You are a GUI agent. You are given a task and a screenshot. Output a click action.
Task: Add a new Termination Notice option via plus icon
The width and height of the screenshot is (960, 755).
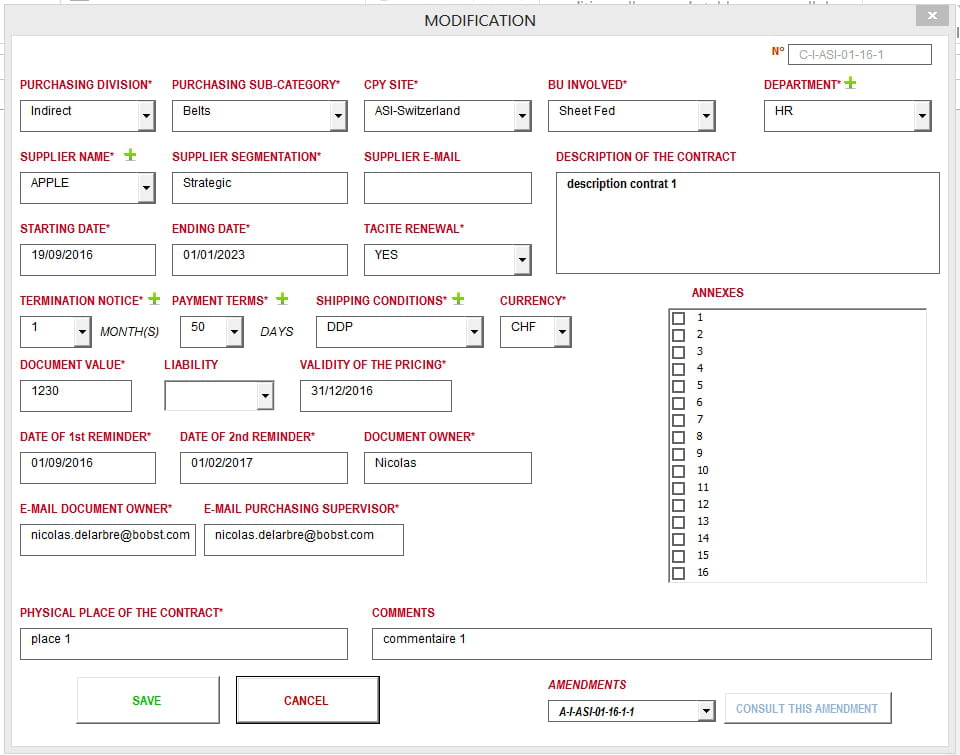(x=154, y=299)
